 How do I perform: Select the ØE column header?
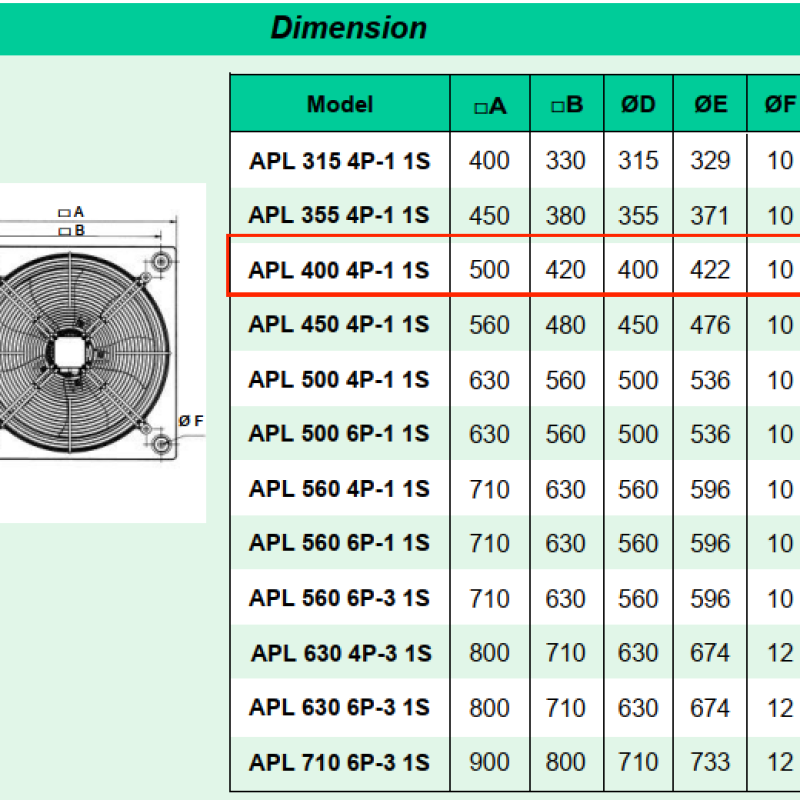(x=711, y=104)
